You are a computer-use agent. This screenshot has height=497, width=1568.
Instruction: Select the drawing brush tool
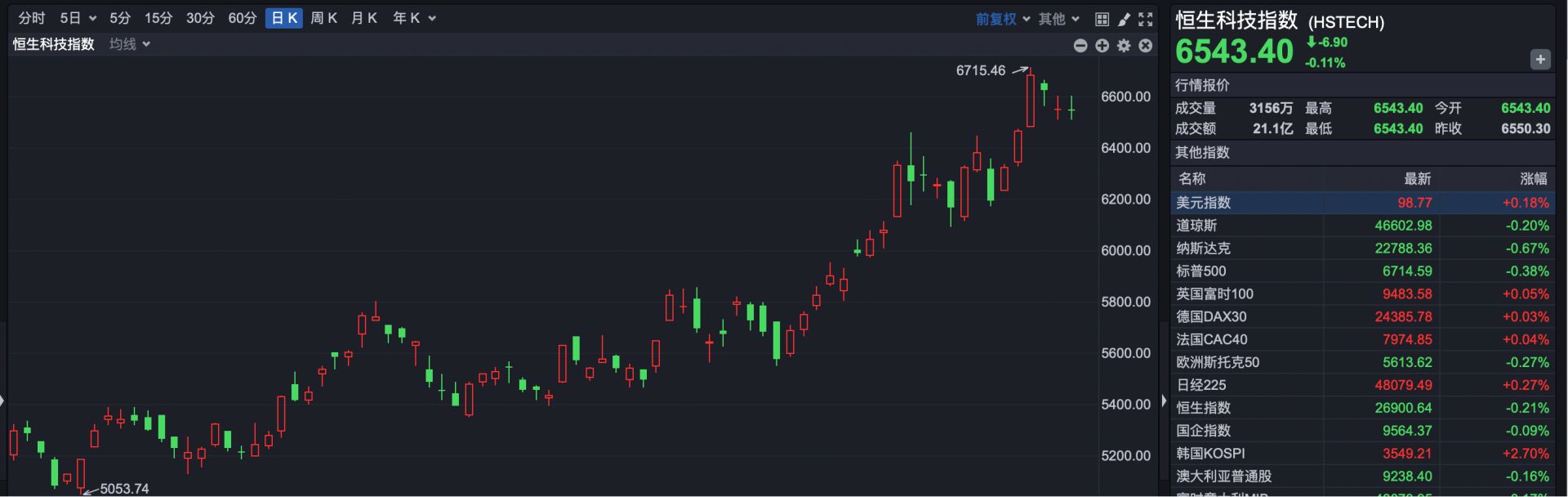[1124, 19]
